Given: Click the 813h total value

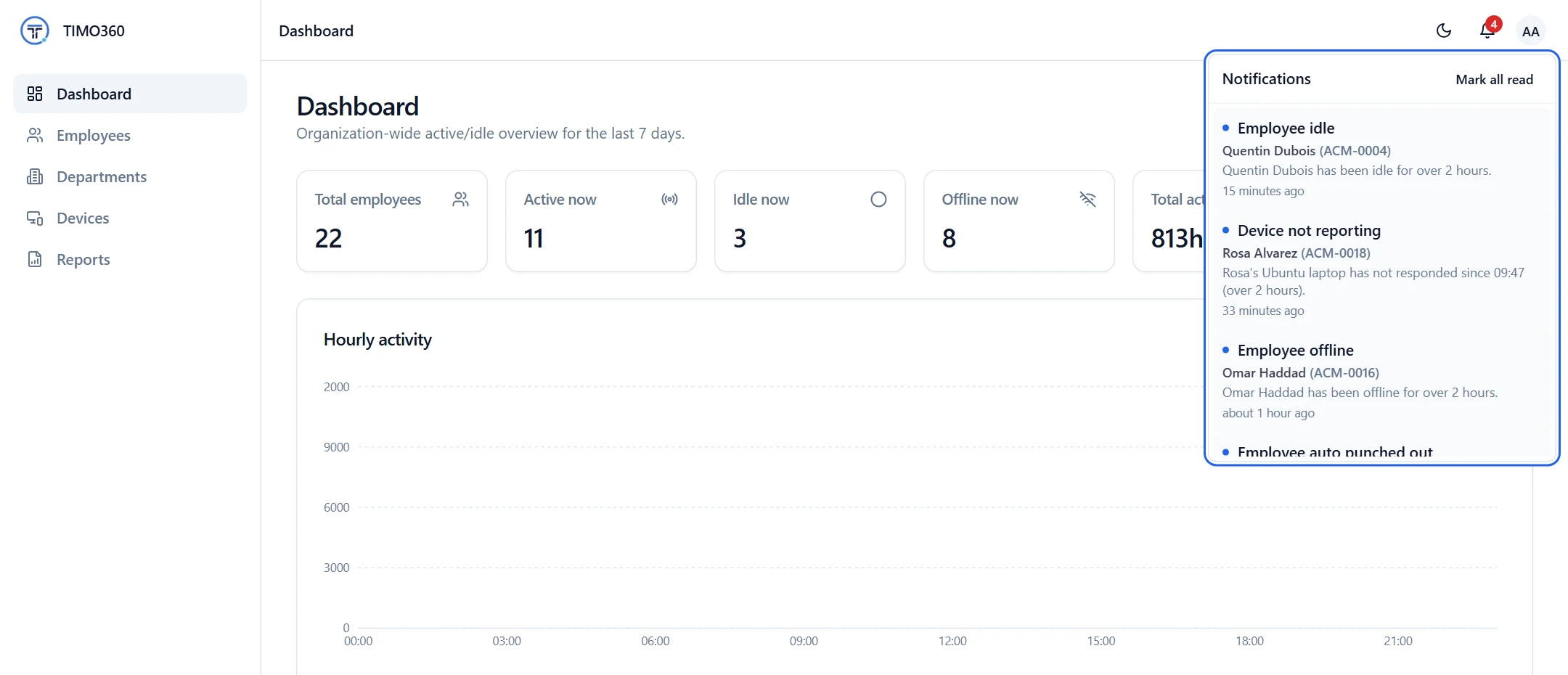Looking at the screenshot, I should coord(1177,238).
